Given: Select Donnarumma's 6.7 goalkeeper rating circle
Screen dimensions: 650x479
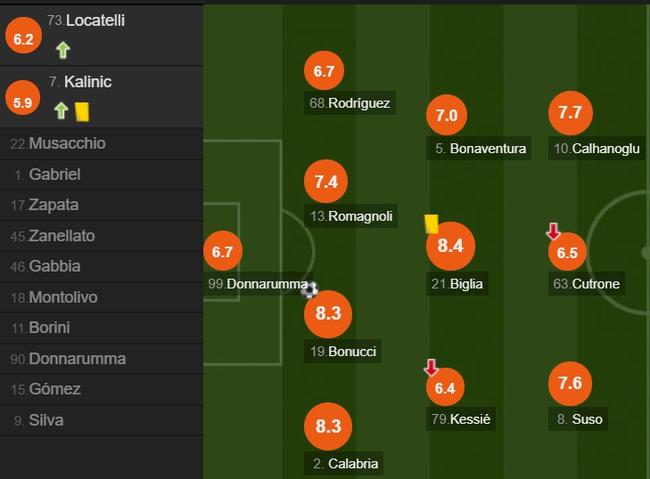Looking at the screenshot, I should [x=223, y=251].
